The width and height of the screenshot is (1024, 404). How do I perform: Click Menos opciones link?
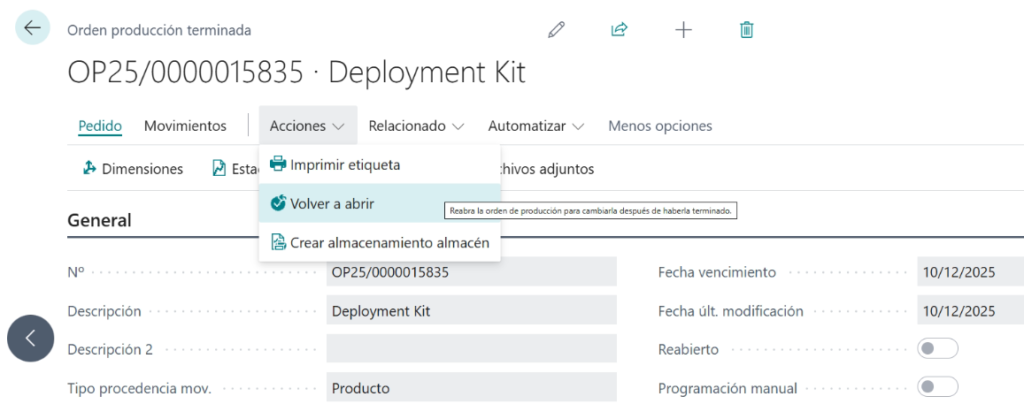click(660, 126)
